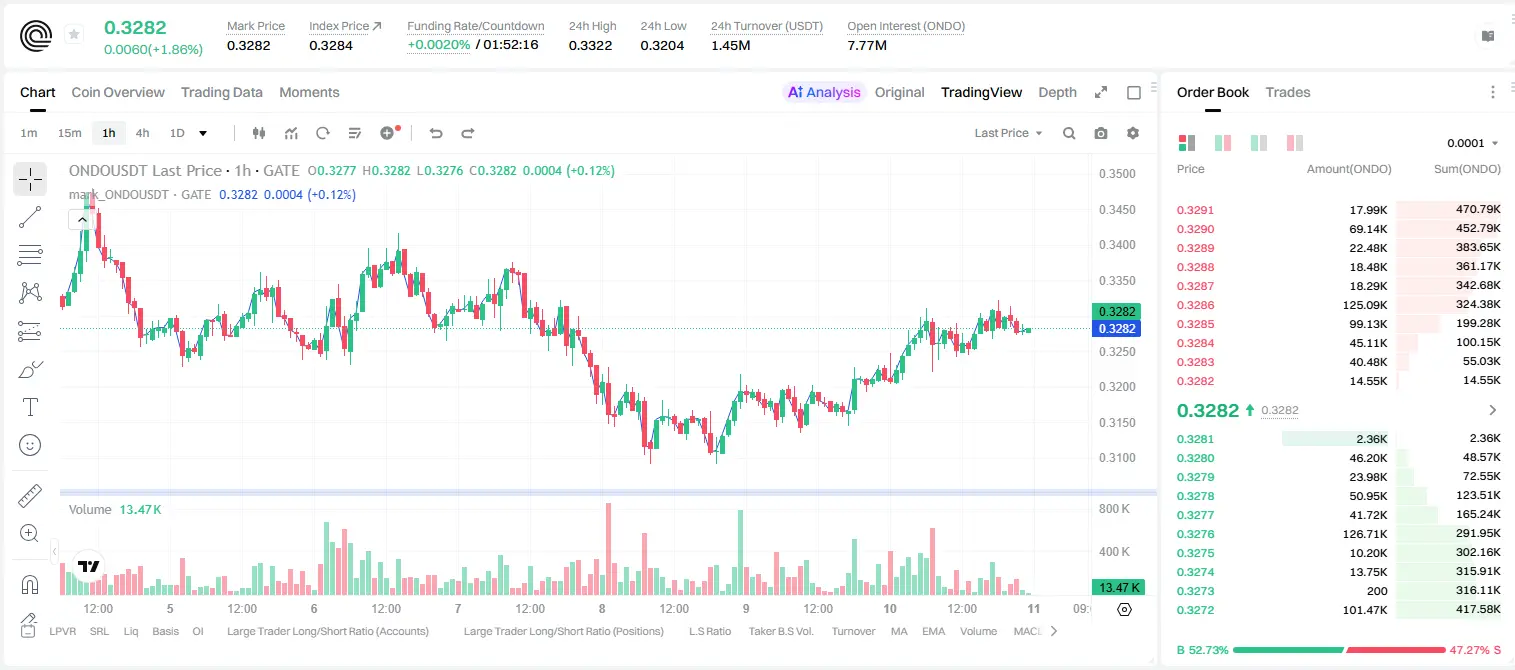
Task: Show only sell orders in order book
Action: pos(1295,143)
